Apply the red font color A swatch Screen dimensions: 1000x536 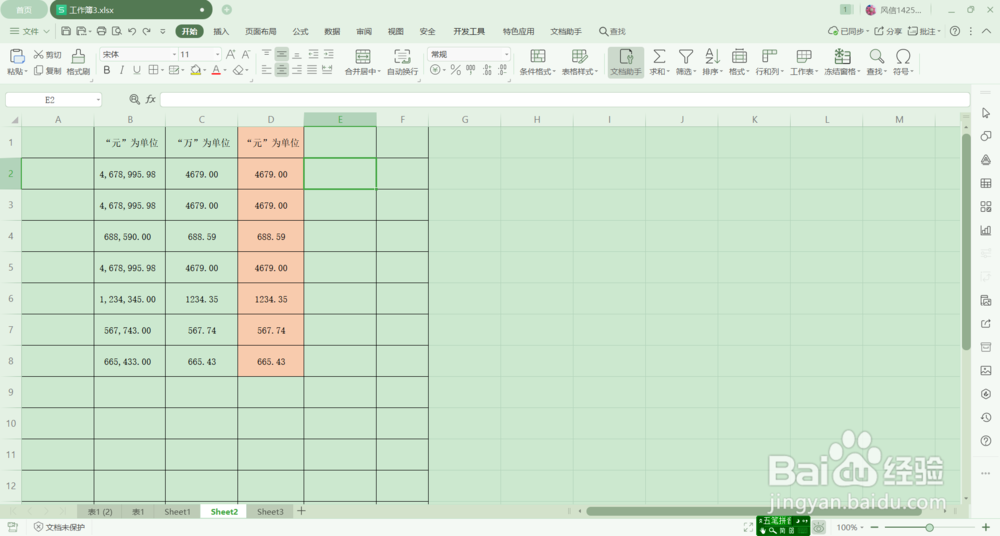[x=216, y=70]
